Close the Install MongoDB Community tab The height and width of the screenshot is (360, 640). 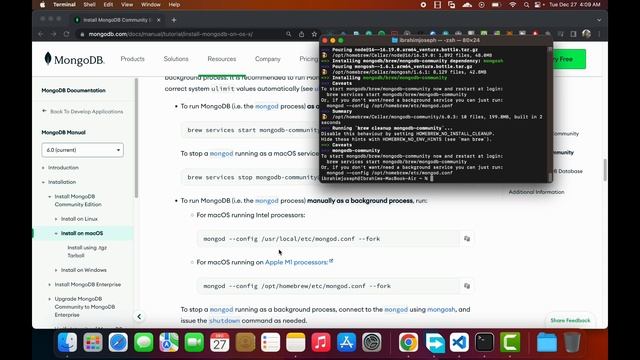pyautogui.click(x=159, y=20)
